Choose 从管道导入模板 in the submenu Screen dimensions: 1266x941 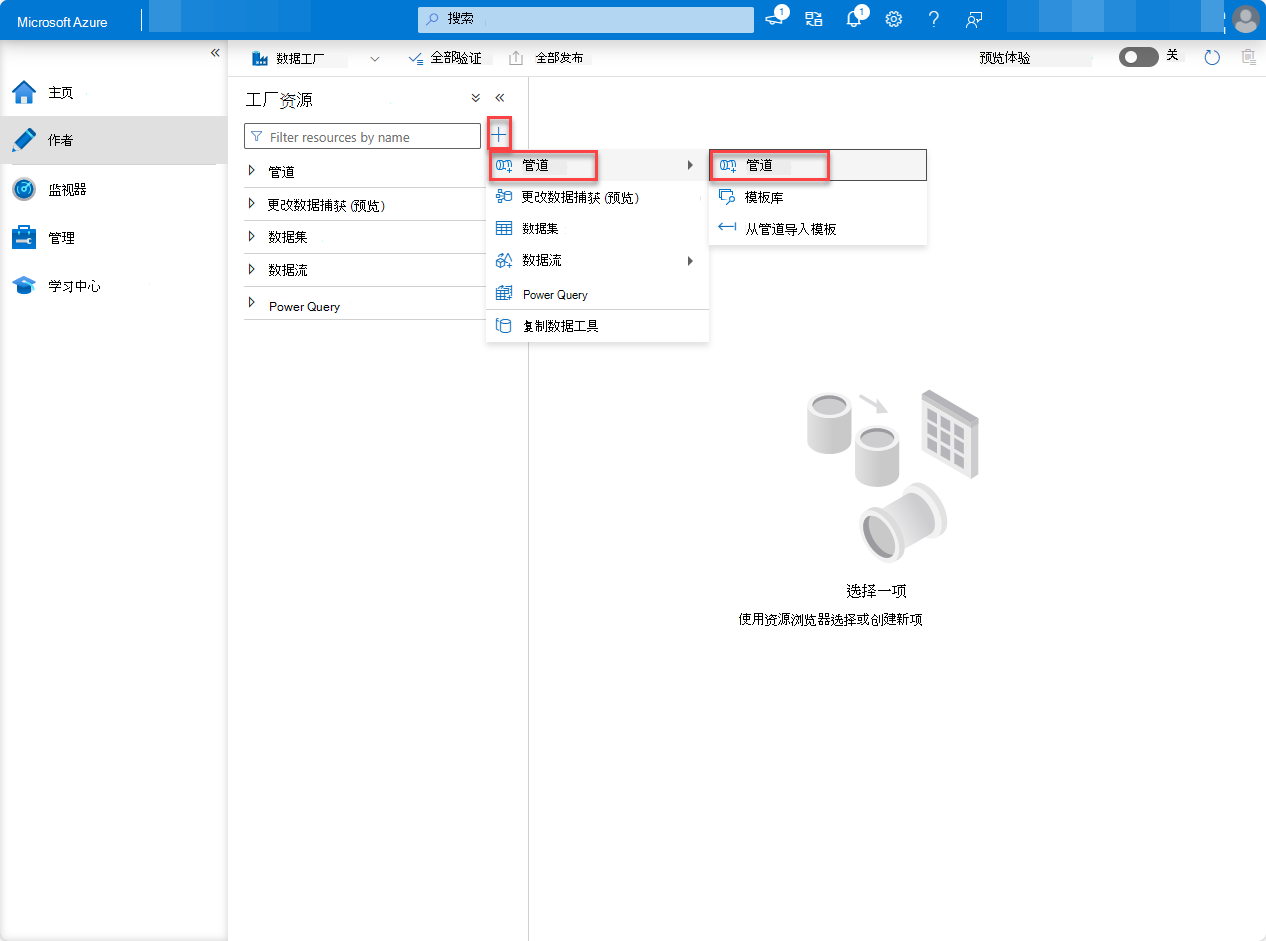tap(818, 229)
